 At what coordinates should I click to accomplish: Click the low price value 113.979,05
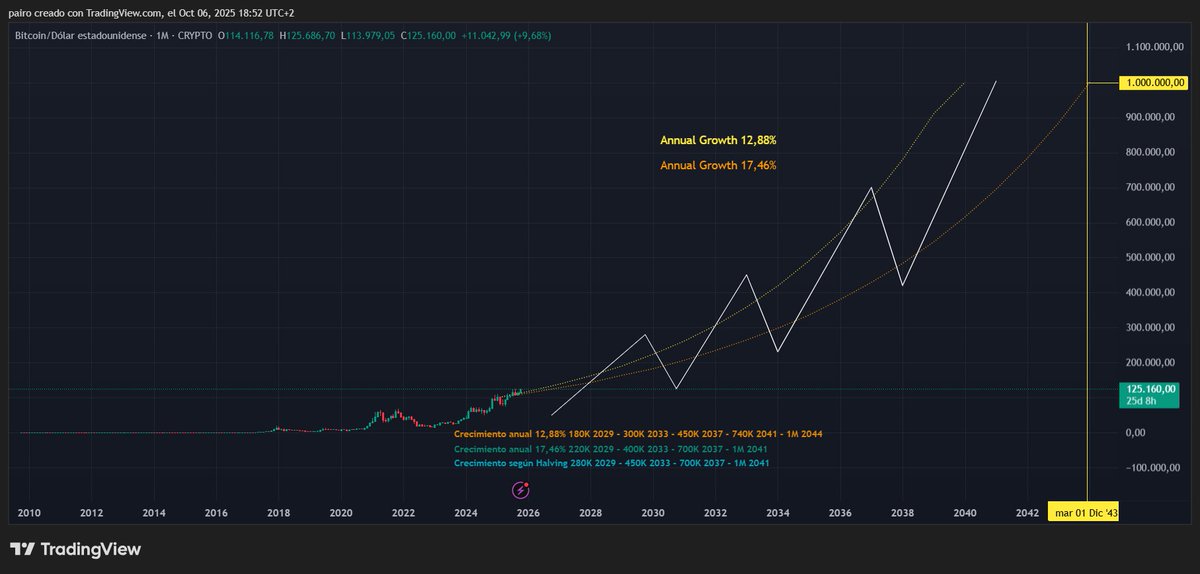[369, 35]
